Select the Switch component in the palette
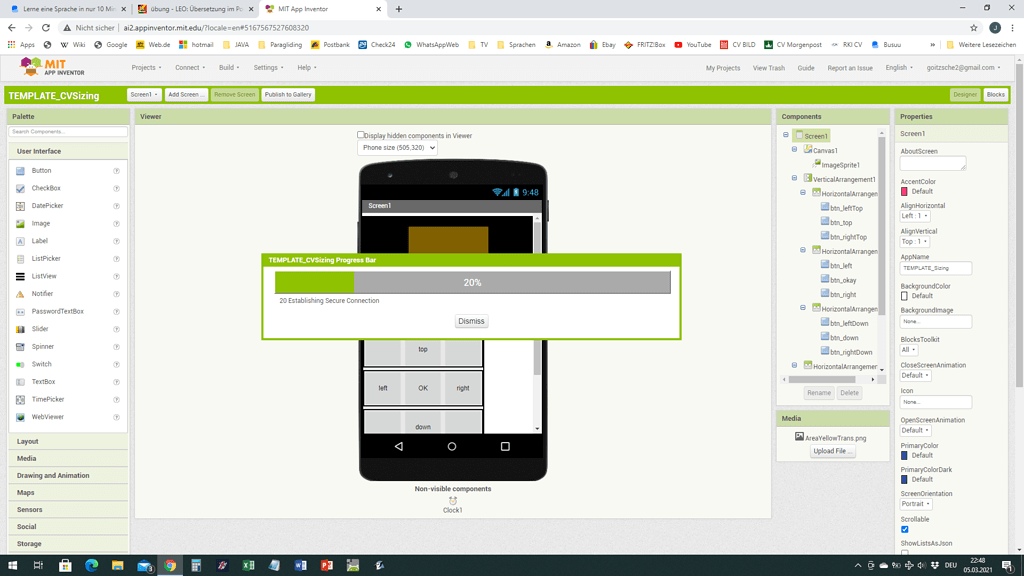1024x576 pixels. point(40,363)
